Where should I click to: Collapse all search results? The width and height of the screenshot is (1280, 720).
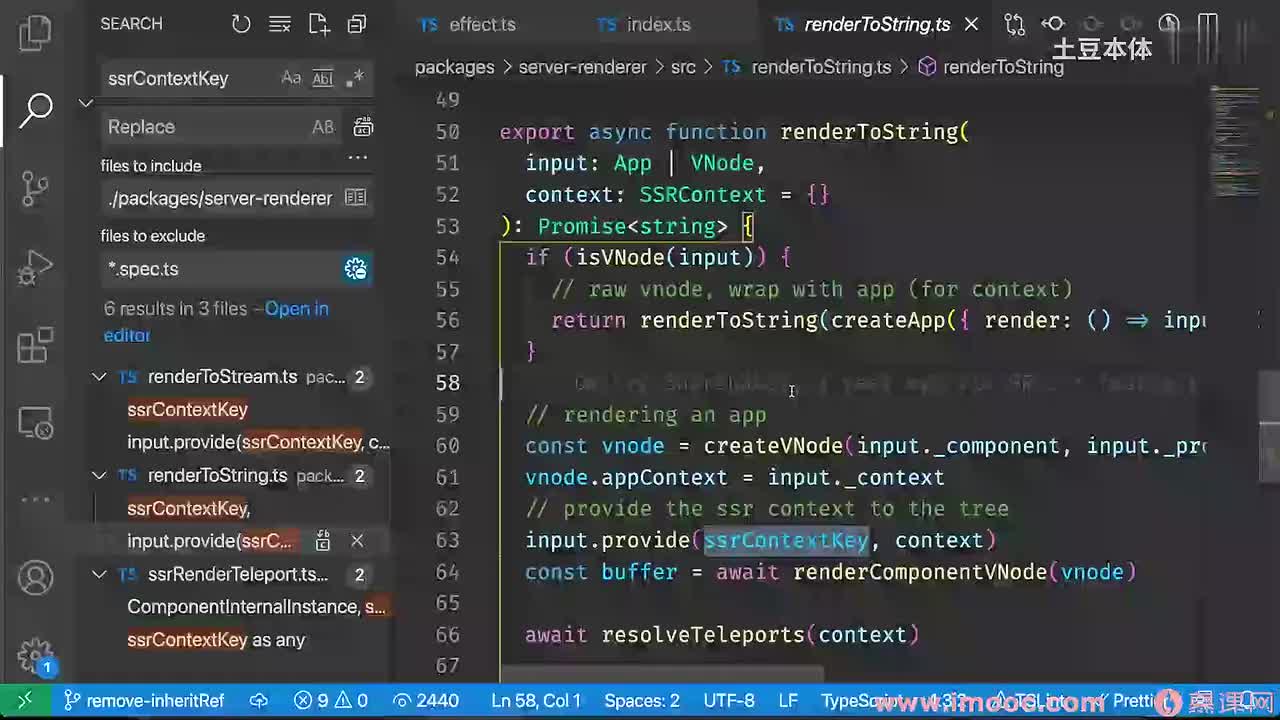pyautogui.click(x=357, y=24)
